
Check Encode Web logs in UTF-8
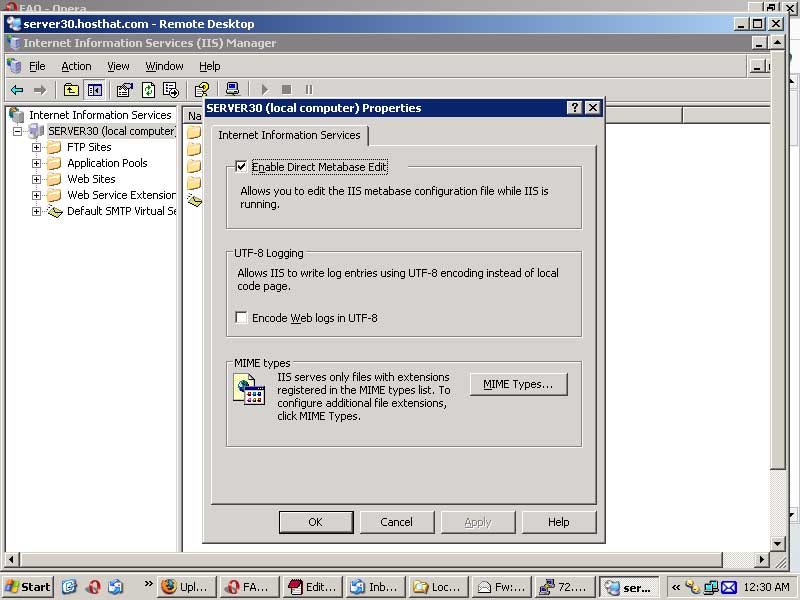pyautogui.click(x=241, y=317)
